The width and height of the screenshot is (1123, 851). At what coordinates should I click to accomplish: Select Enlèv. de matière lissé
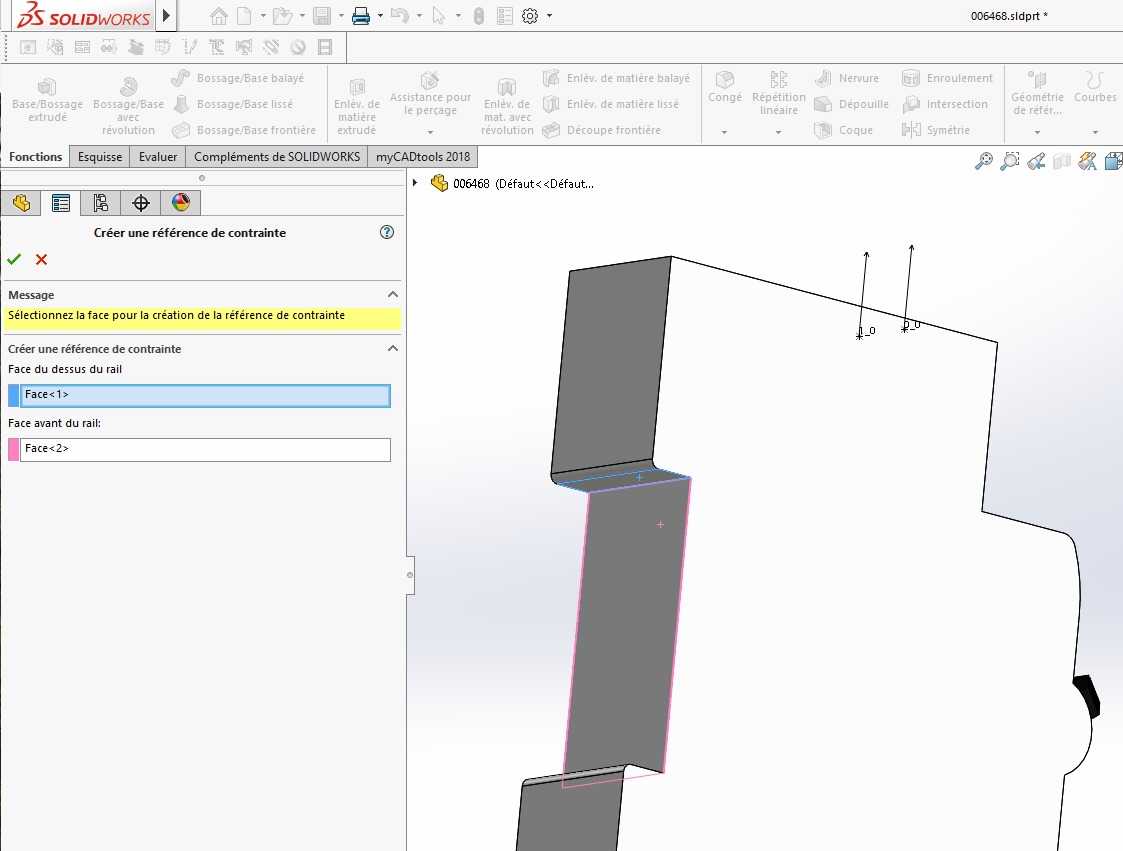point(610,104)
